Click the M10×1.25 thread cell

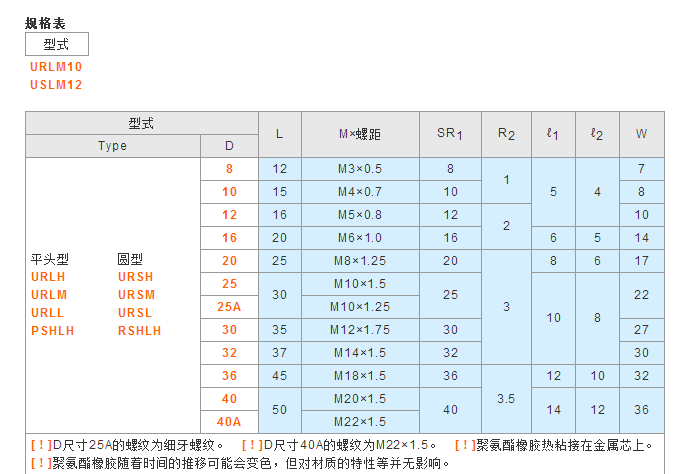click(360, 307)
